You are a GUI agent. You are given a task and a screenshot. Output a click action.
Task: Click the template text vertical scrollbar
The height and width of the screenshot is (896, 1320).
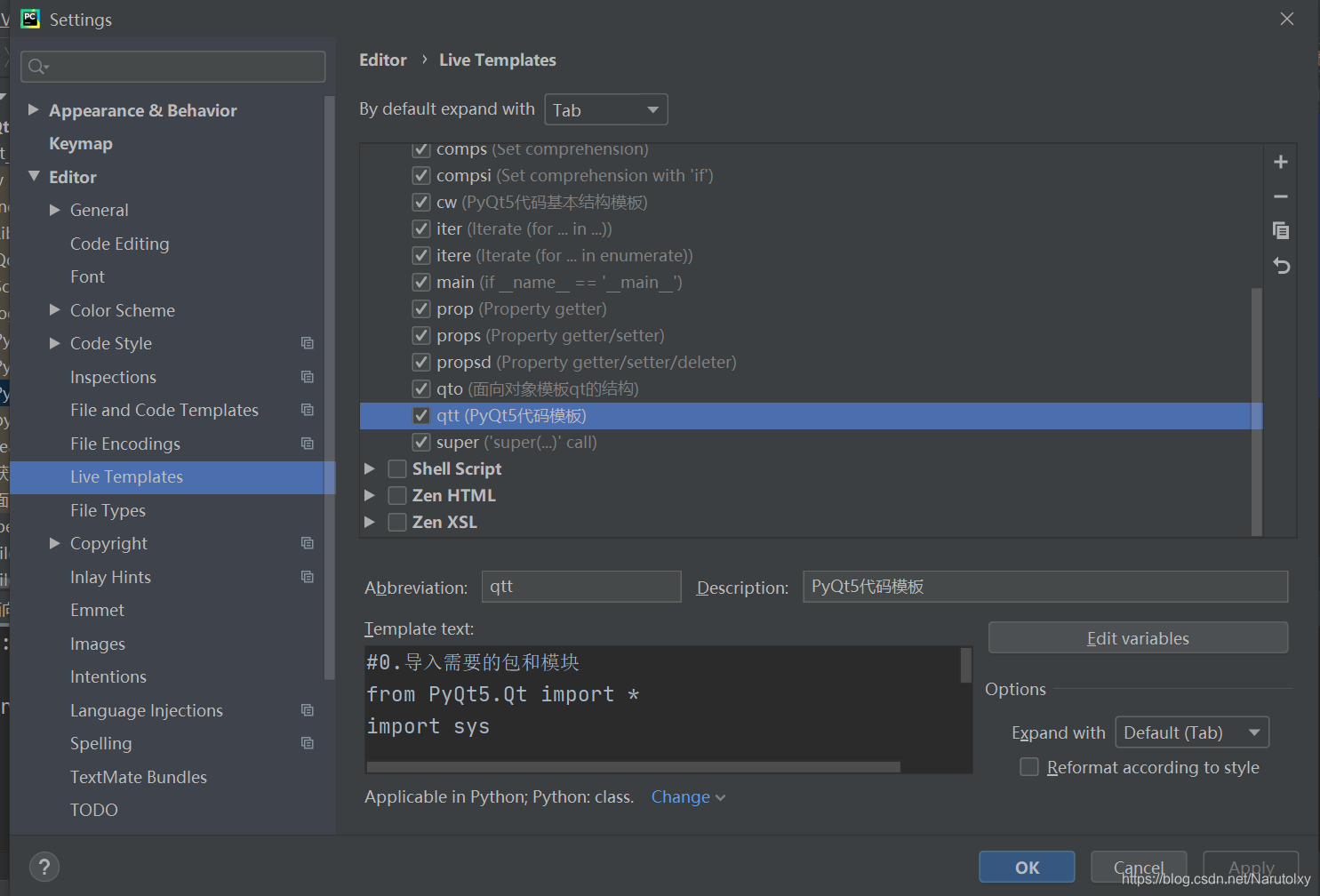point(965,665)
